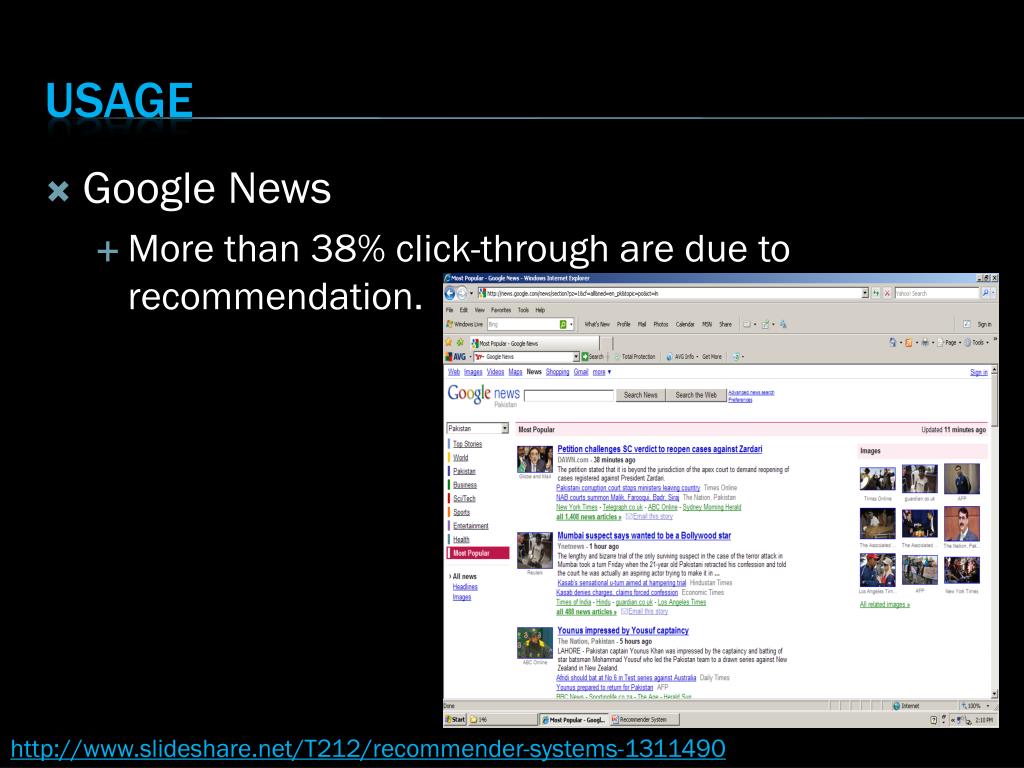Click the Search the Web button
The width and height of the screenshot is (1024, 768).
coord(696,395)
